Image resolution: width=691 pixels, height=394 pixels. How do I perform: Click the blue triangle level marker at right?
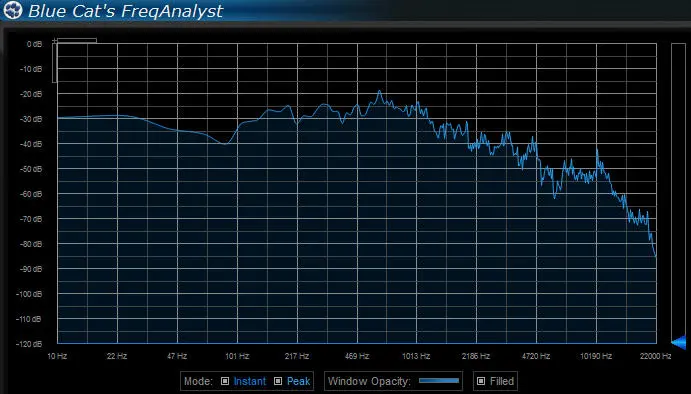679,342
